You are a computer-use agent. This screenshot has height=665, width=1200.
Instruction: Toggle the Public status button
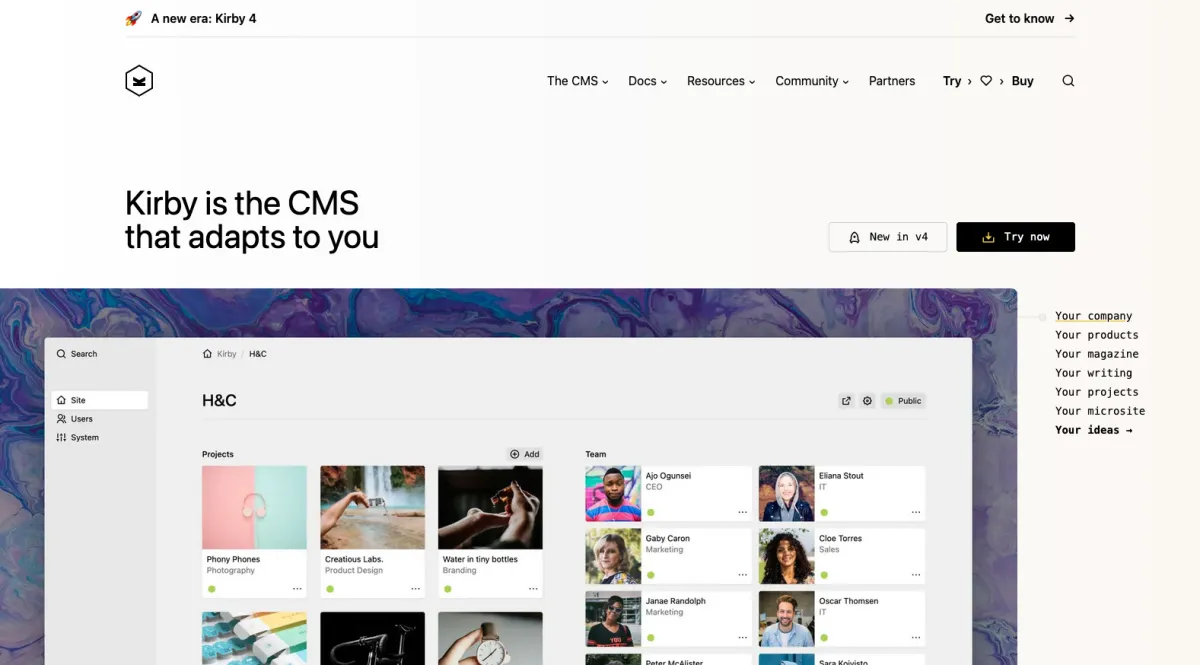903,401
